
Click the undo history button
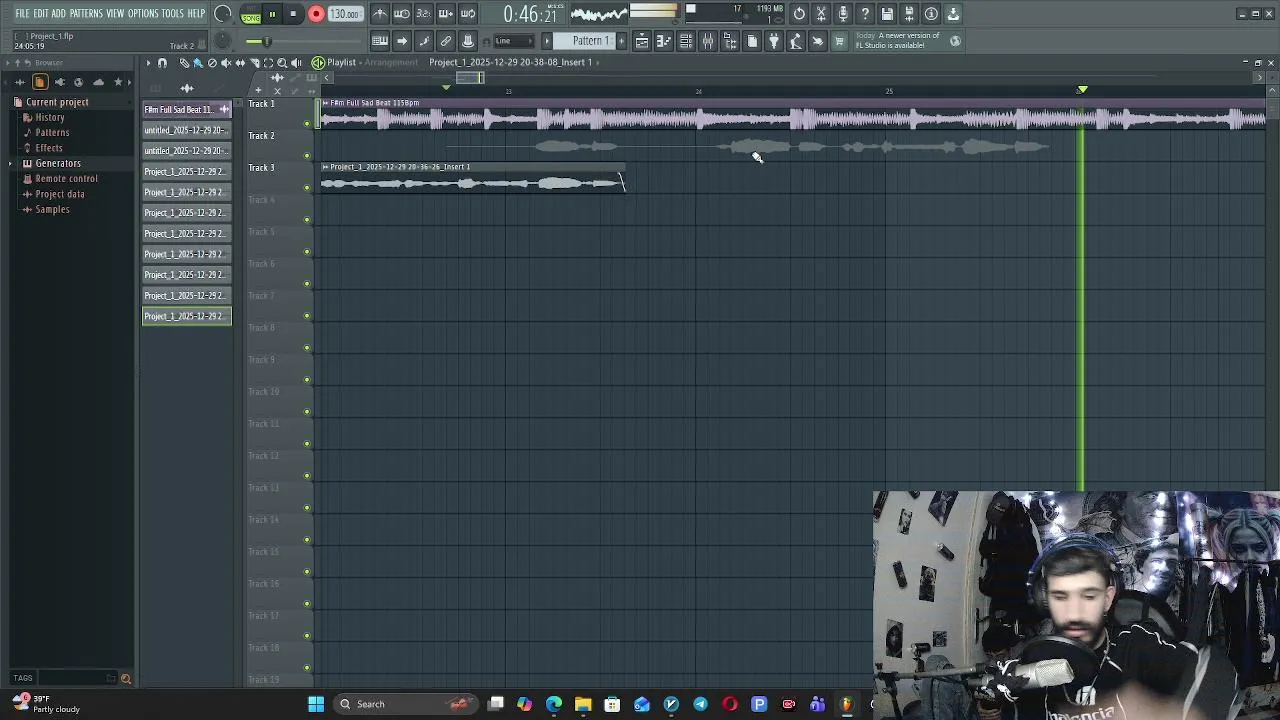799,14
